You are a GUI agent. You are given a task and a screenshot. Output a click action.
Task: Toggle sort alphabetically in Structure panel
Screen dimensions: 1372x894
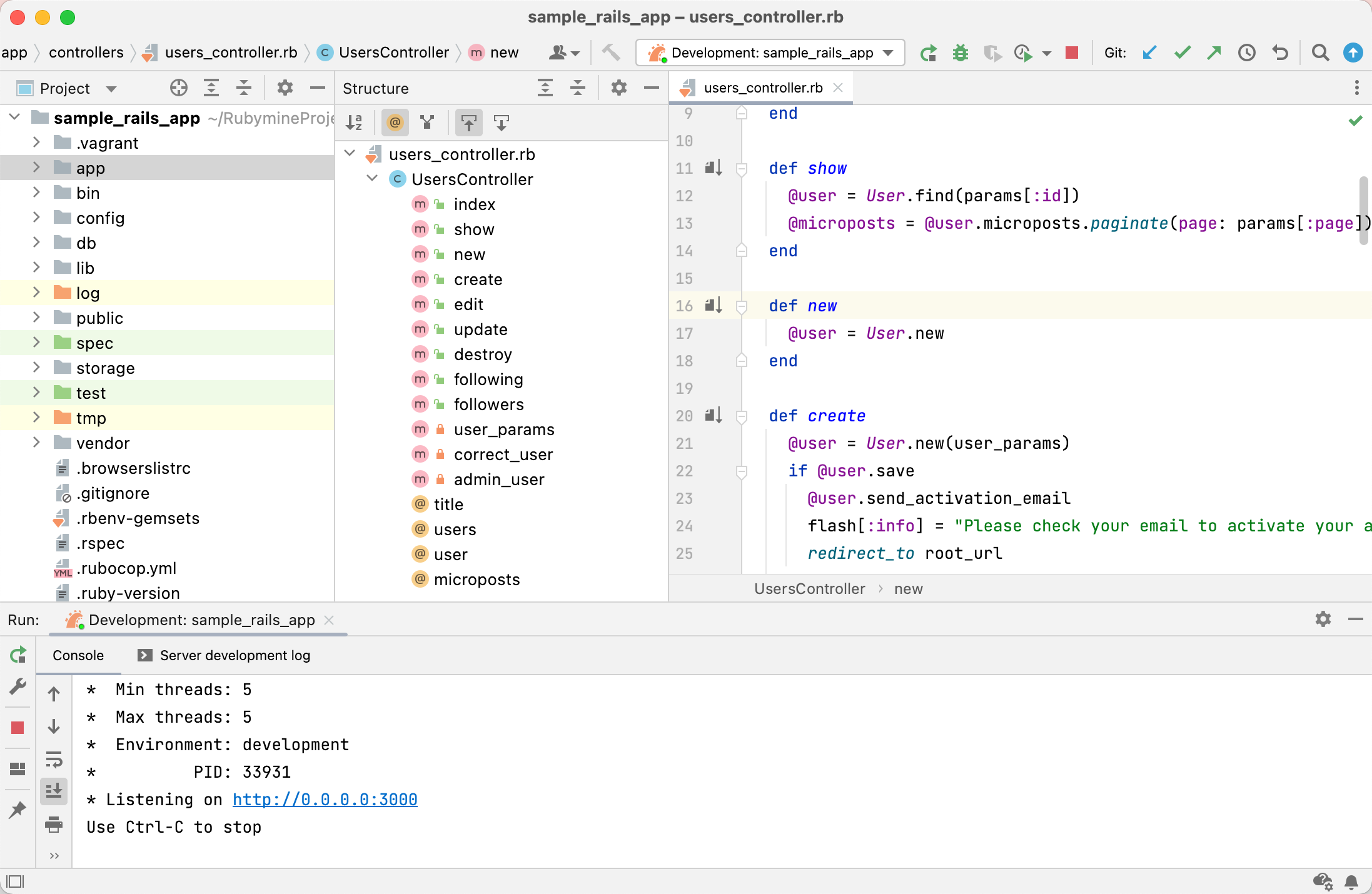[x=355, y=123]
